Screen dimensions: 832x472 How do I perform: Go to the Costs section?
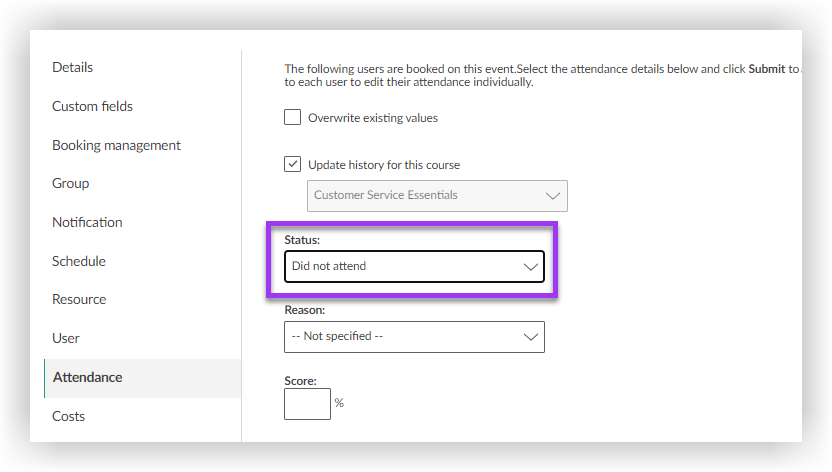point(69,416)
